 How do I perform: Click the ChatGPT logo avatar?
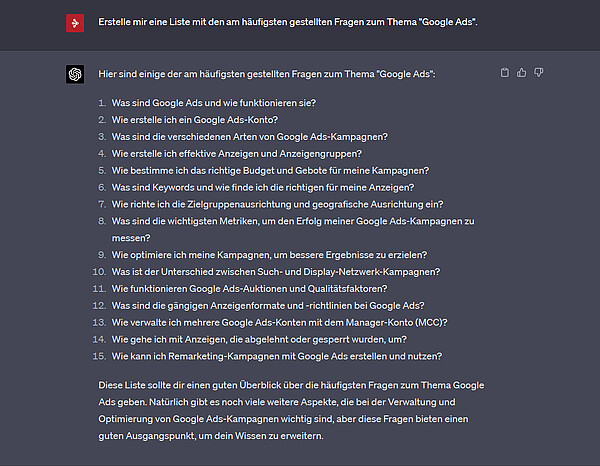(75, 74)
